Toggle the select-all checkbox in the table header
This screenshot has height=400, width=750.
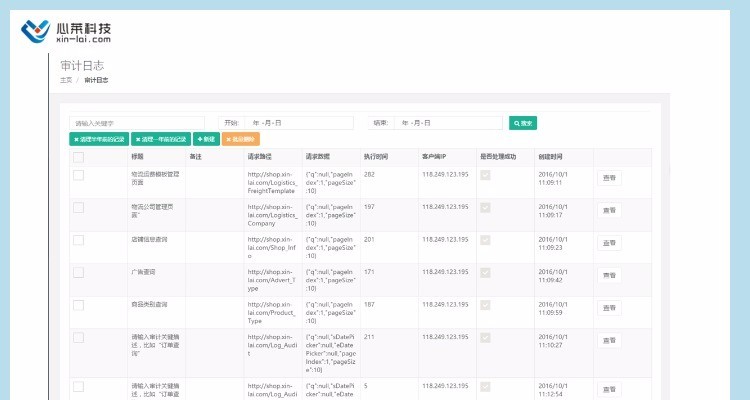(78, 157)
